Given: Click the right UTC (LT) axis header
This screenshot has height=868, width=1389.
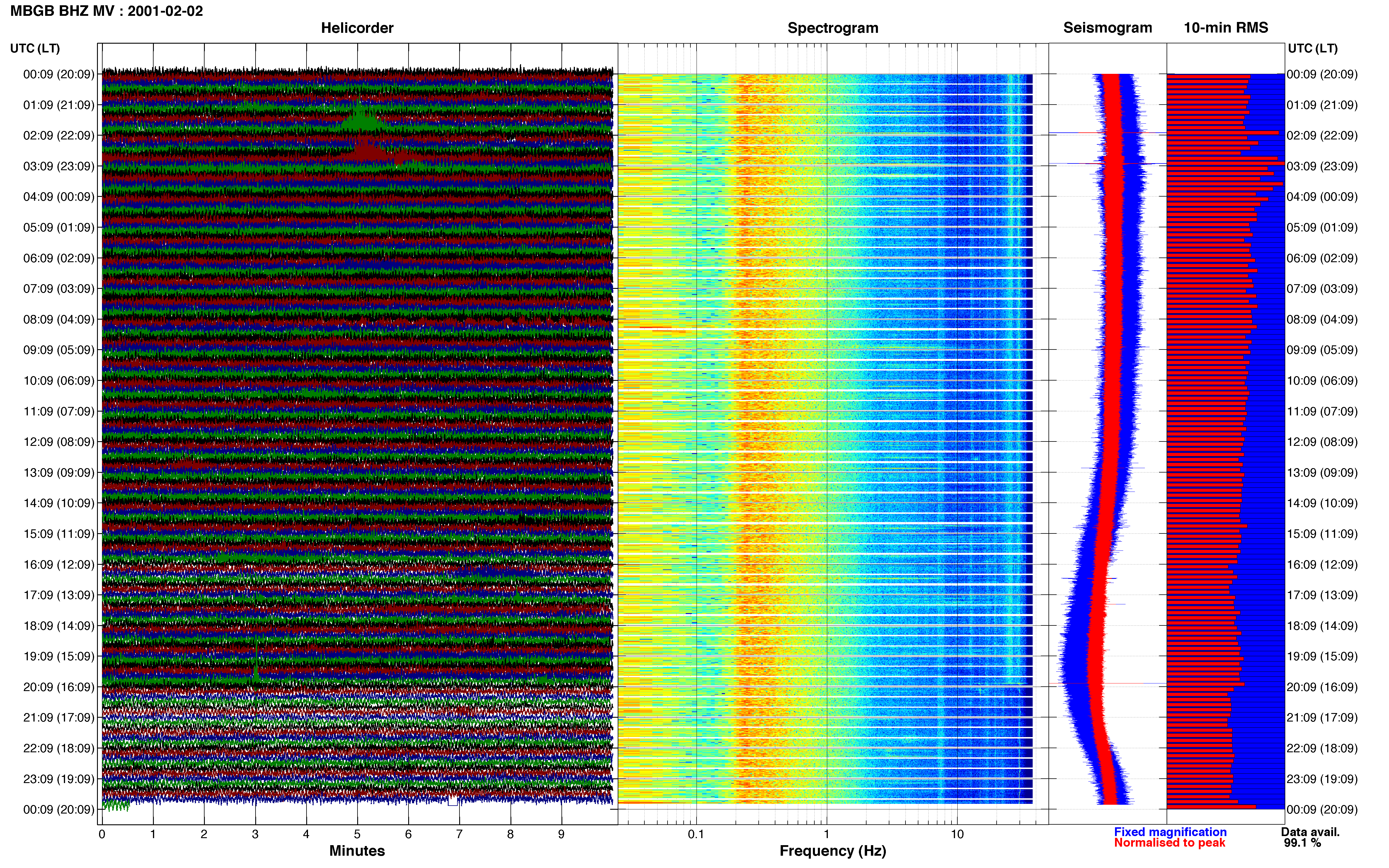Looking at the screenshot, I should coord(1313,48).
